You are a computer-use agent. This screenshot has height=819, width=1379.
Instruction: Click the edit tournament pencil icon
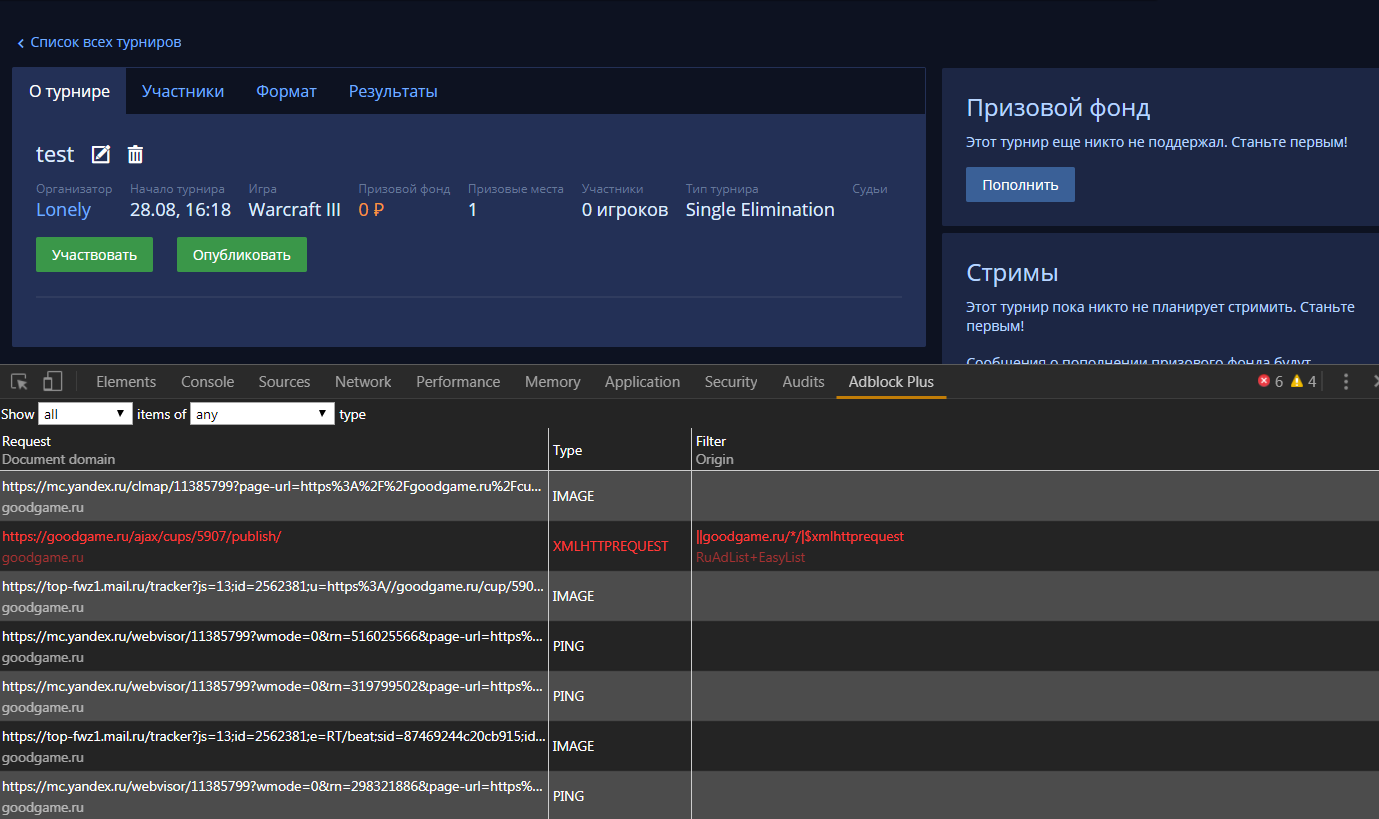101,154
